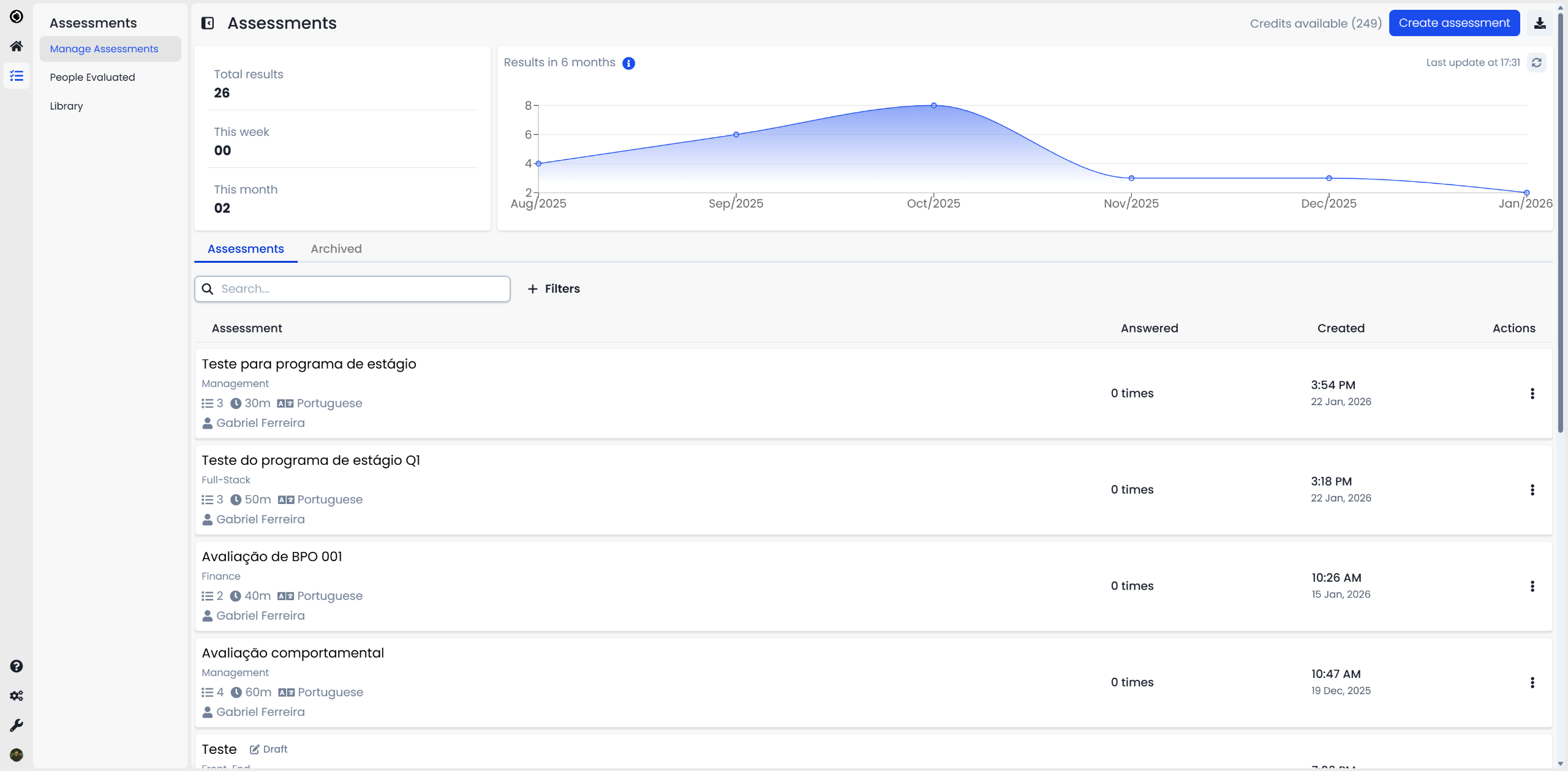The image size is (1568, 771).
Task: Open actions menu for Avaliação de BPO 001
Action: point(1532,586)
